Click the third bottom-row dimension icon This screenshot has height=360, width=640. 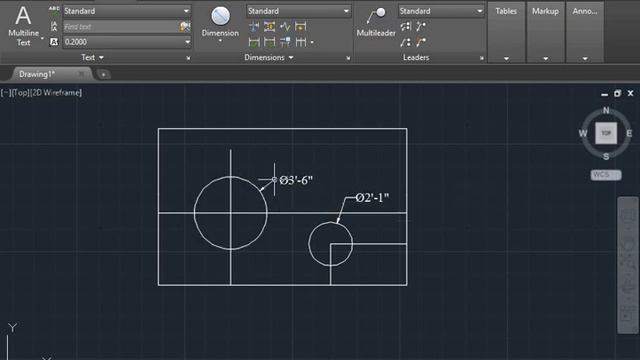[x=285, y=42]
